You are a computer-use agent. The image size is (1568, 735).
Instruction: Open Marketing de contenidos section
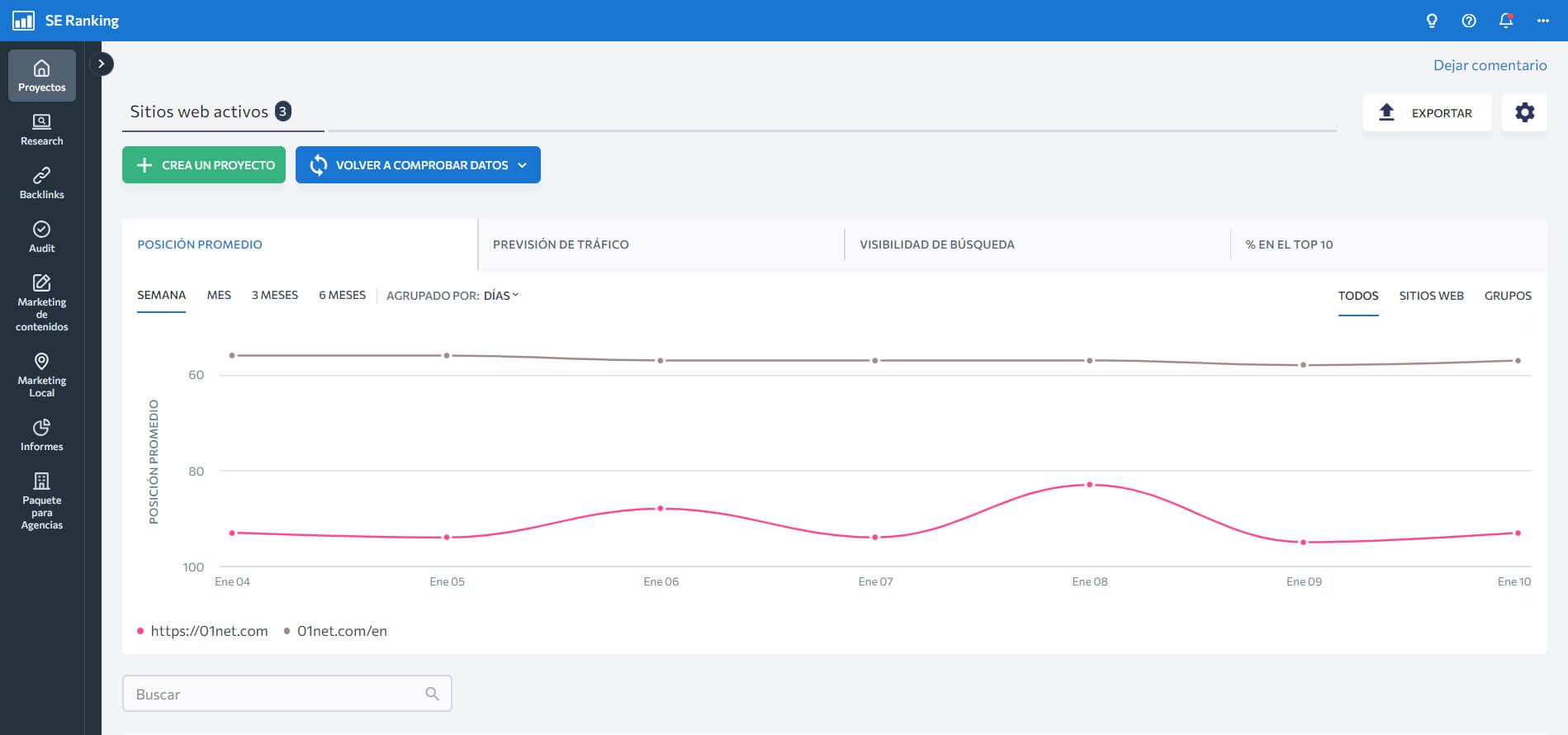pos(42,303)
